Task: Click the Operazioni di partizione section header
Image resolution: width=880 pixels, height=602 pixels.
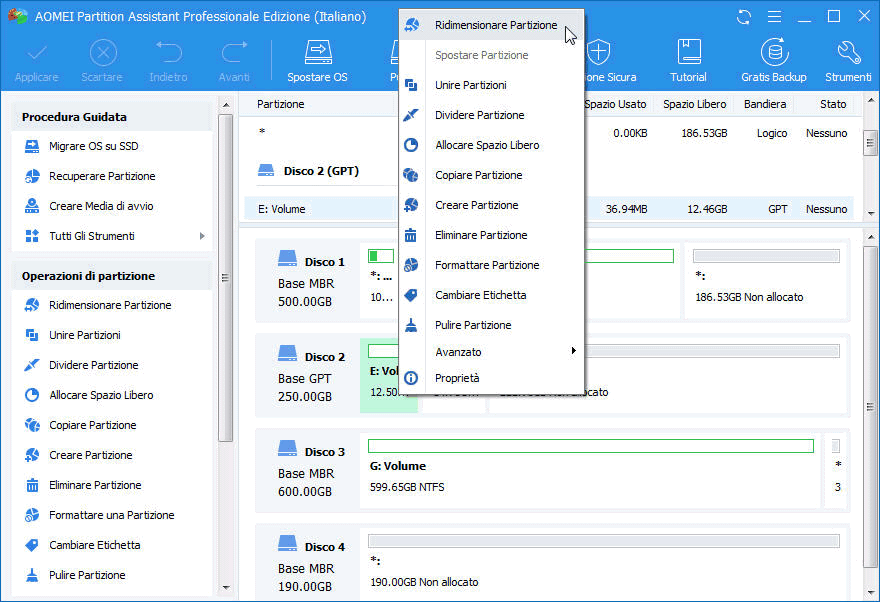Action: pos(112,276)
